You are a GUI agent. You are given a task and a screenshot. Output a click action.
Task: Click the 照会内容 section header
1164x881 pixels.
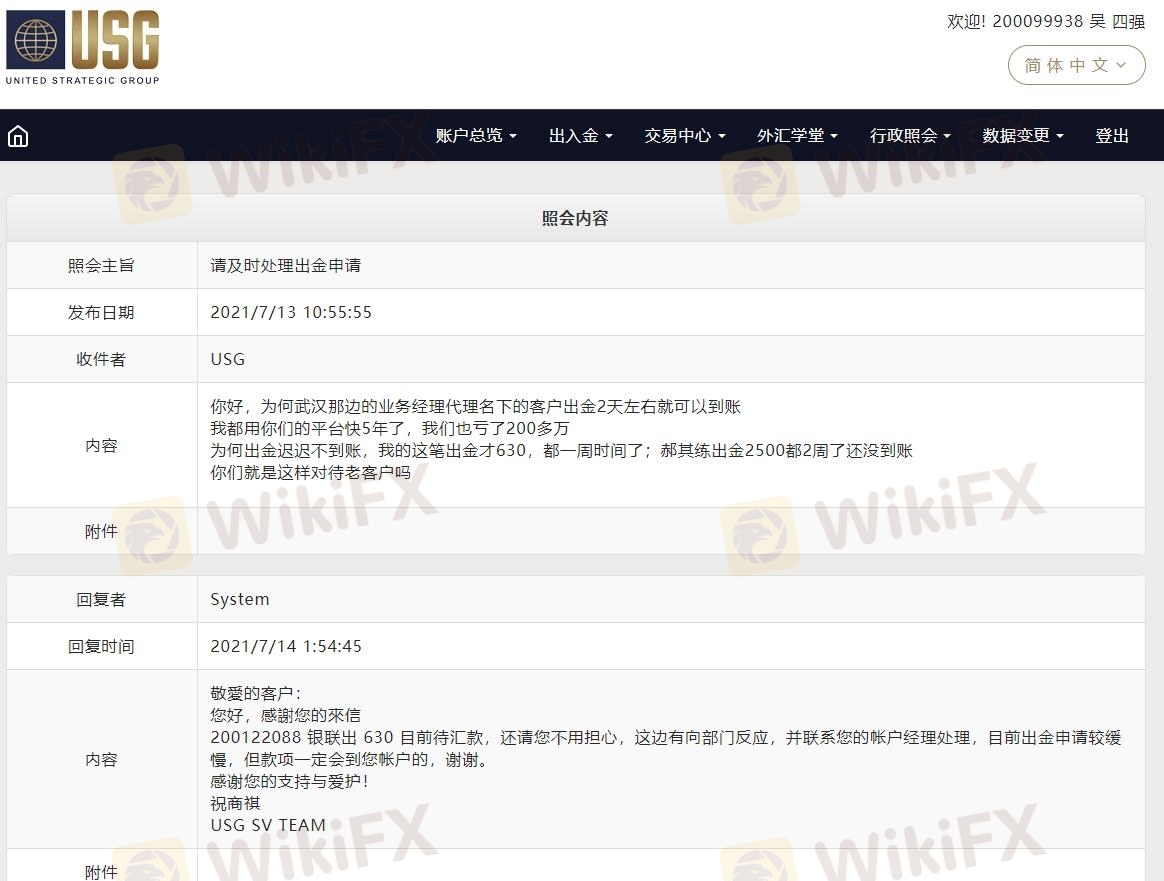(575, 218)
